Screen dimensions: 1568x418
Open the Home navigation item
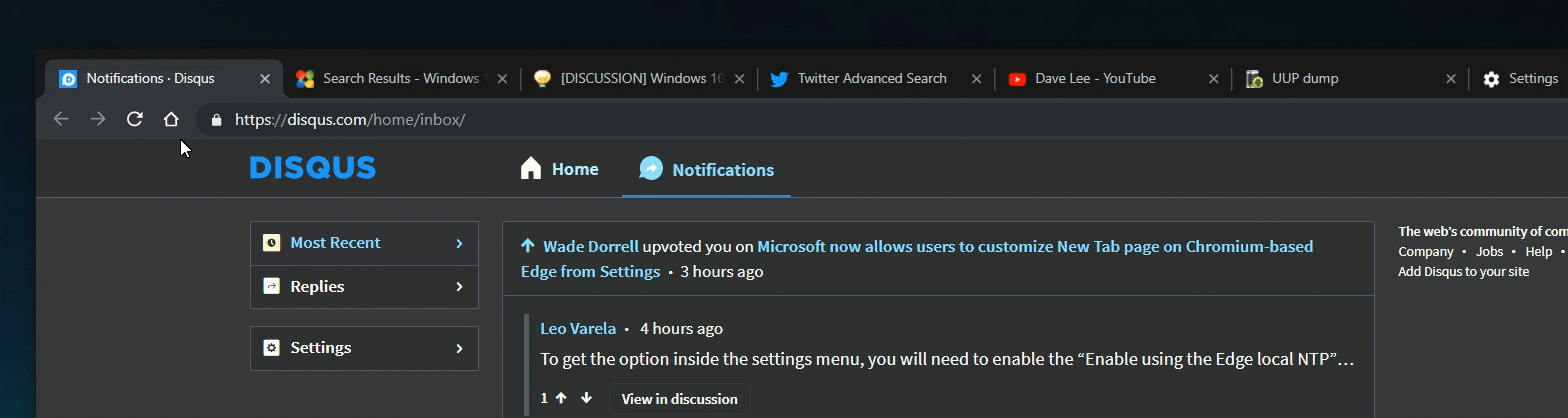click(x=560, y=169)
